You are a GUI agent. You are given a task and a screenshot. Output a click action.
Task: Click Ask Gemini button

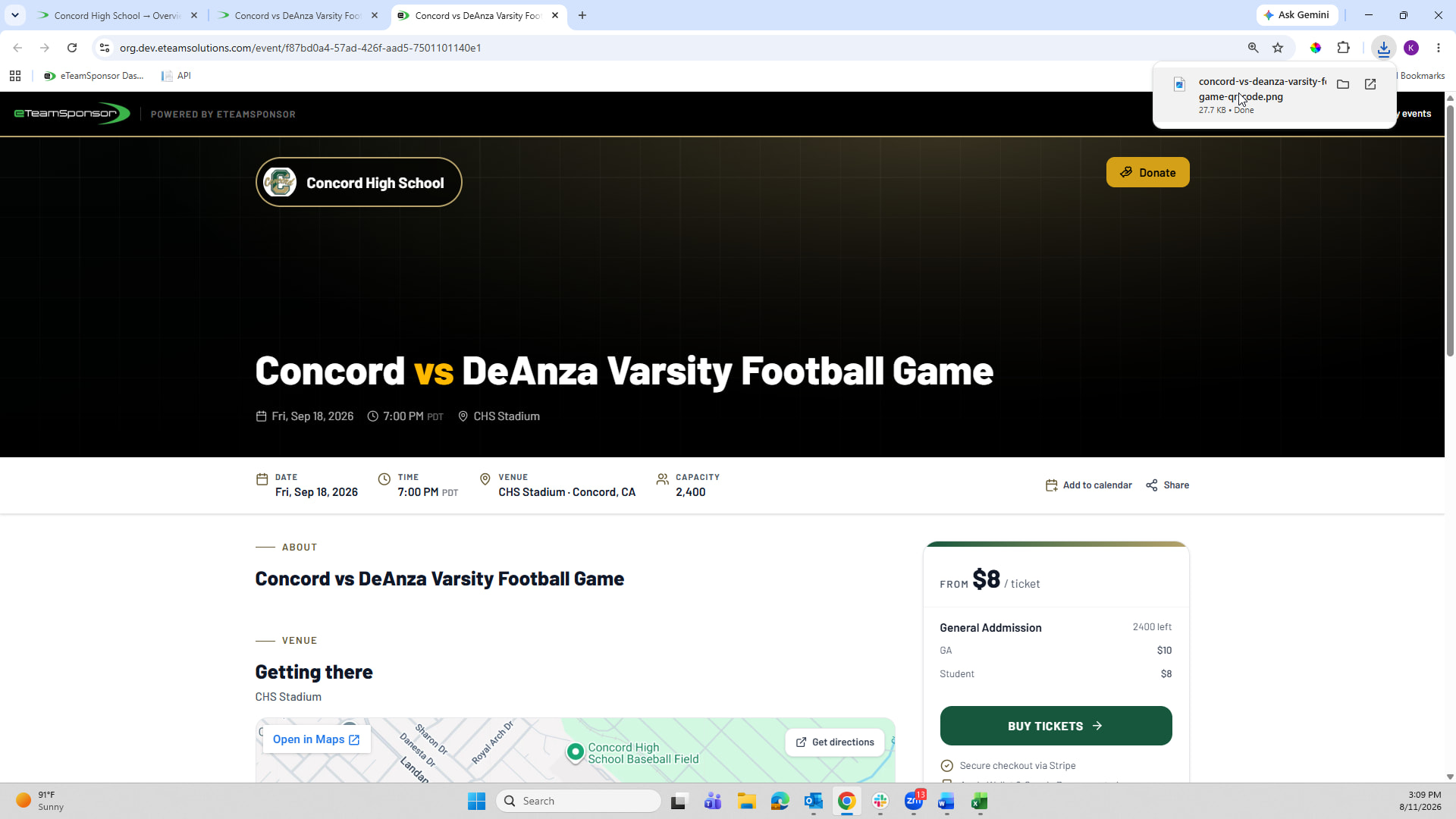1297,15
